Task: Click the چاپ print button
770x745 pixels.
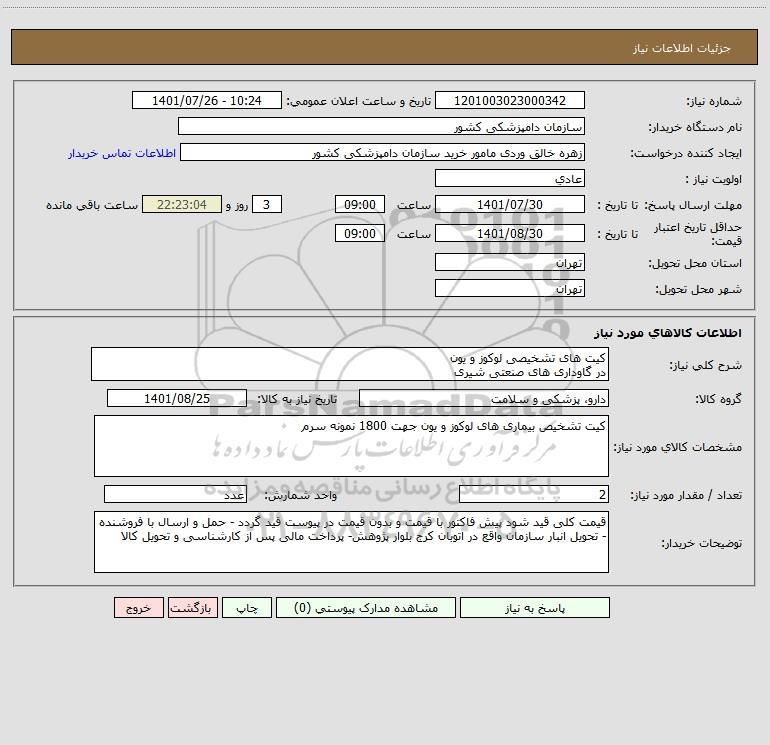Action: (247, 608)
